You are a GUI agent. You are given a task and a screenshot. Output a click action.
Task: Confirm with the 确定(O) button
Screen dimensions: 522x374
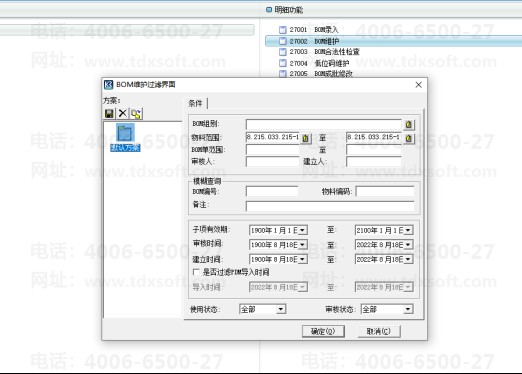[x=323, y=331]
